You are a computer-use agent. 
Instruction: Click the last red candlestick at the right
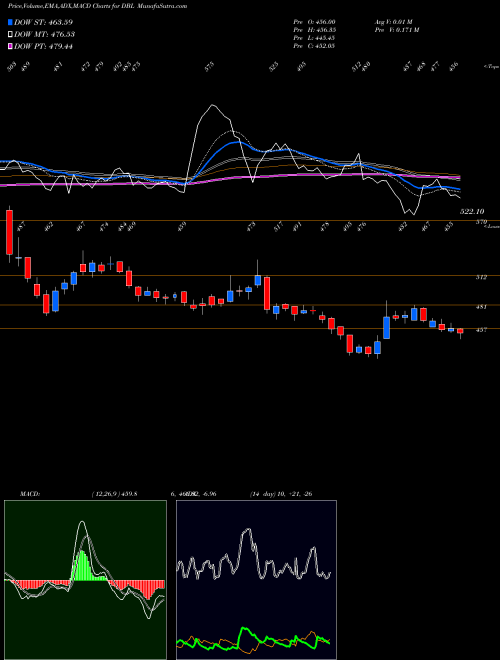(x=460, y=331)
